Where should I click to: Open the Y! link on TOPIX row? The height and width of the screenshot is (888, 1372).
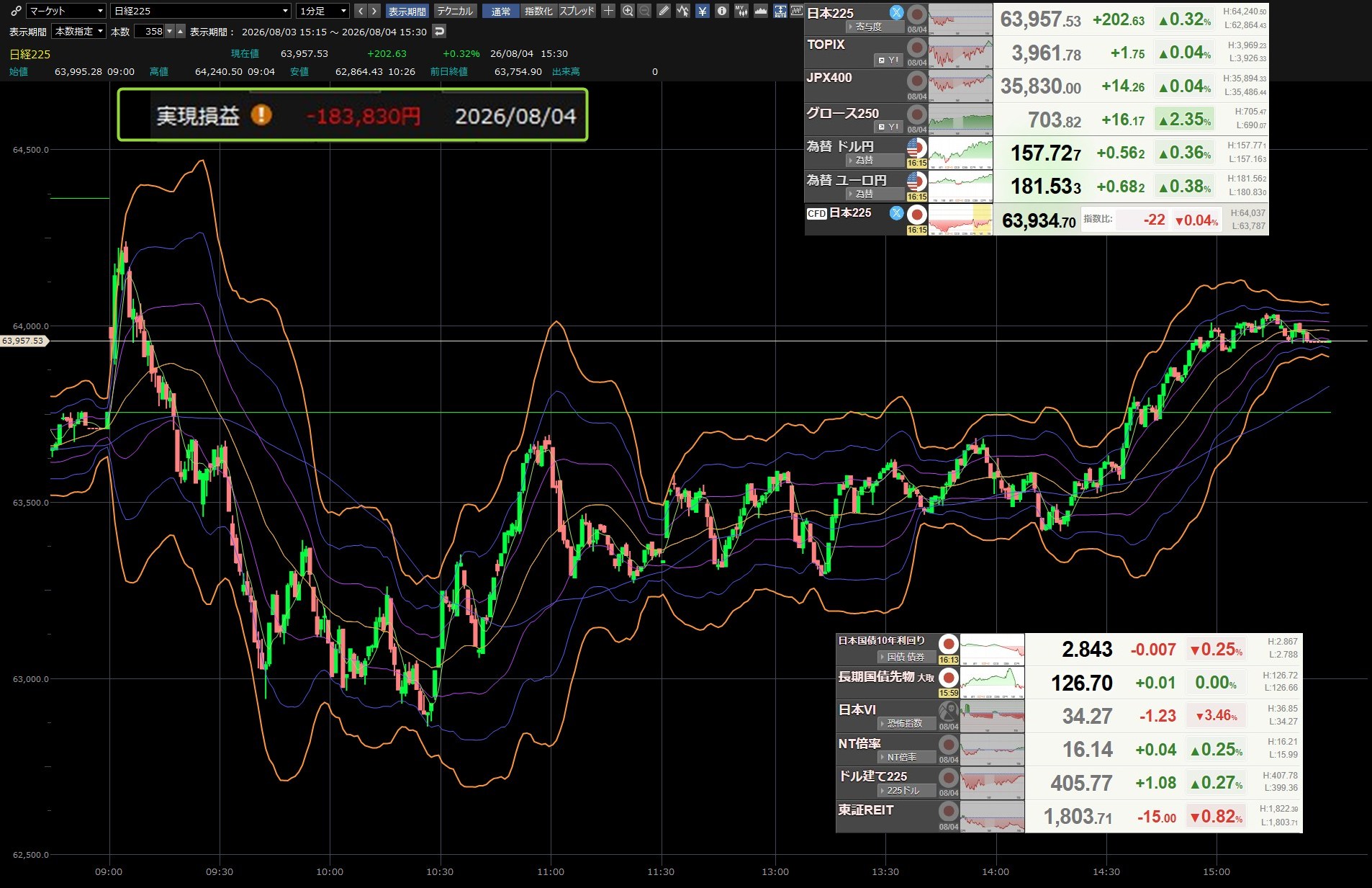click(x=888, y=60)
